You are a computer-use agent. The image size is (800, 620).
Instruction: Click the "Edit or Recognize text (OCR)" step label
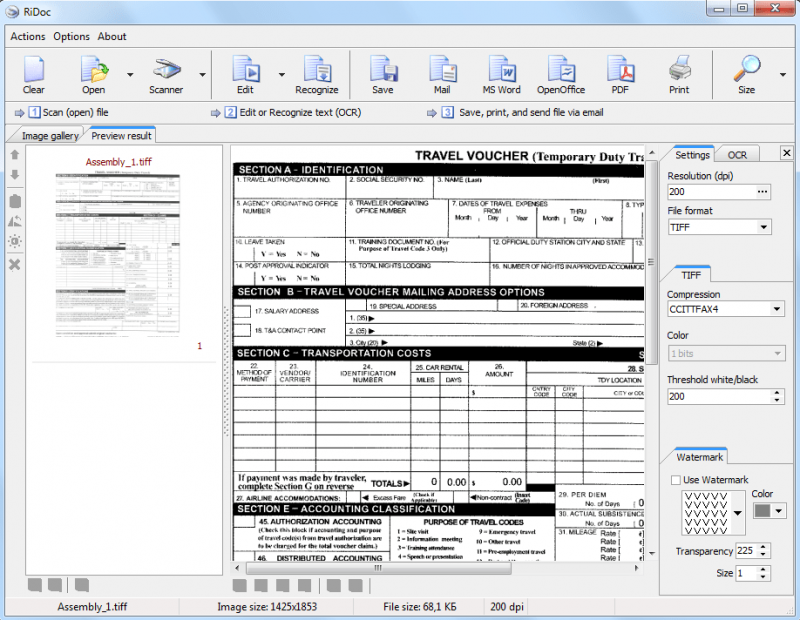coord(300,112)
